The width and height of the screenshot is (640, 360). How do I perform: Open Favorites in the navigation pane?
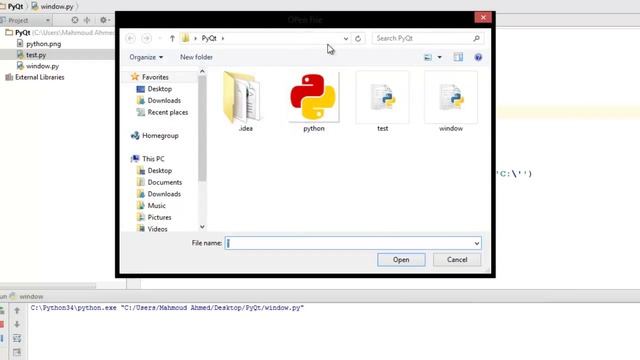click(155, 77)
